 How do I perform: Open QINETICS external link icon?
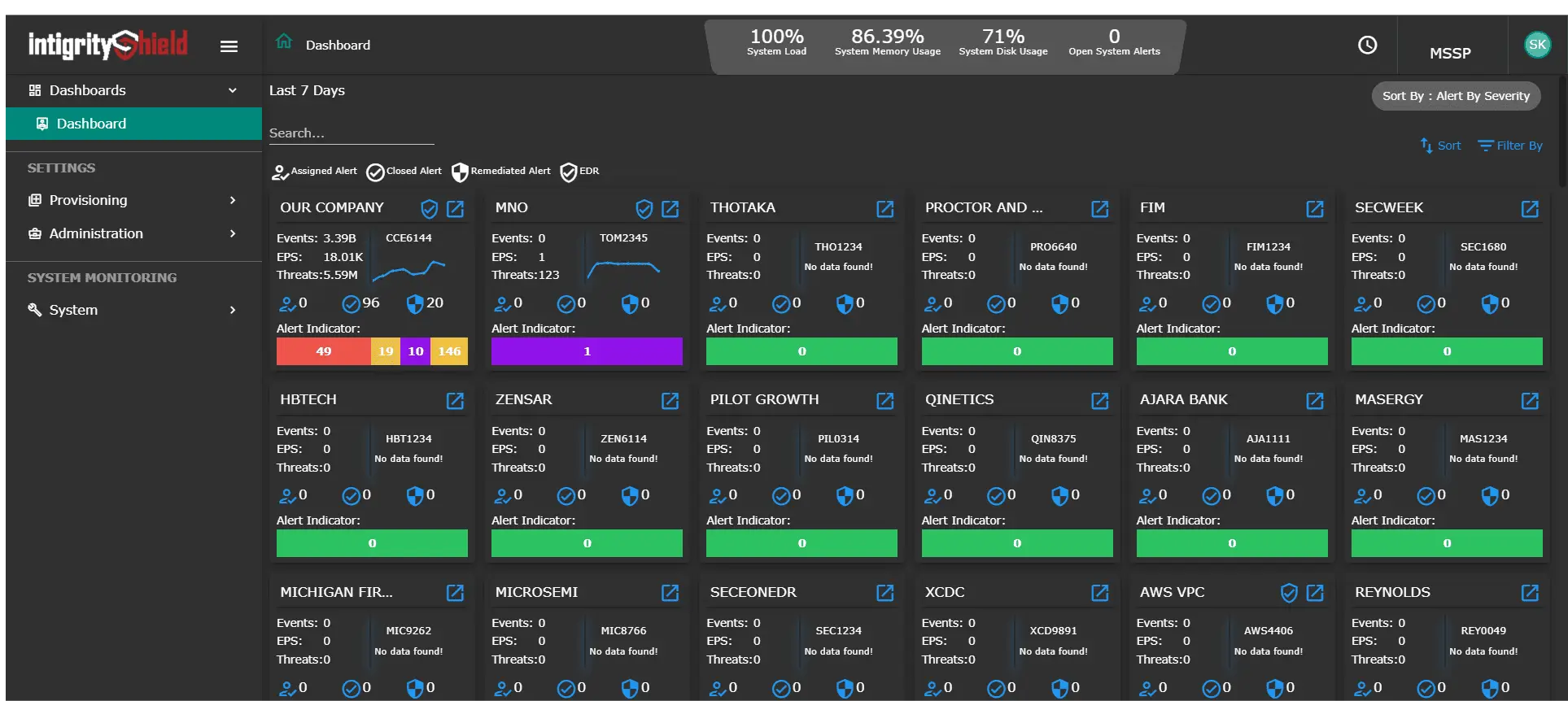click(1100, 401)
